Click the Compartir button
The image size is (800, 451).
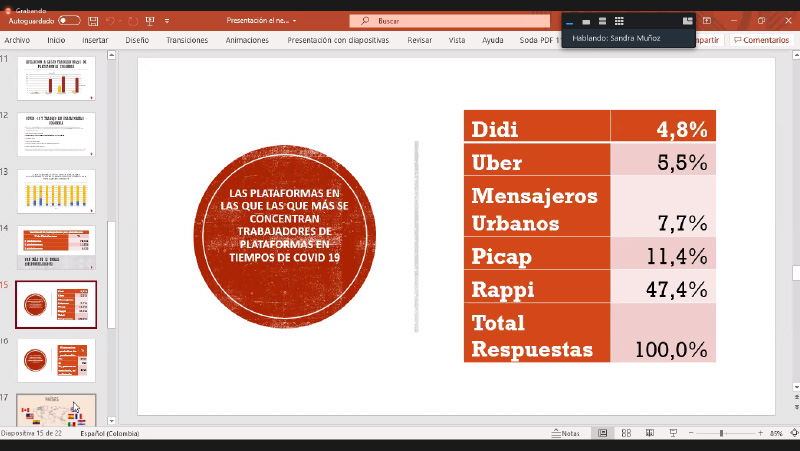pos(709,40)
